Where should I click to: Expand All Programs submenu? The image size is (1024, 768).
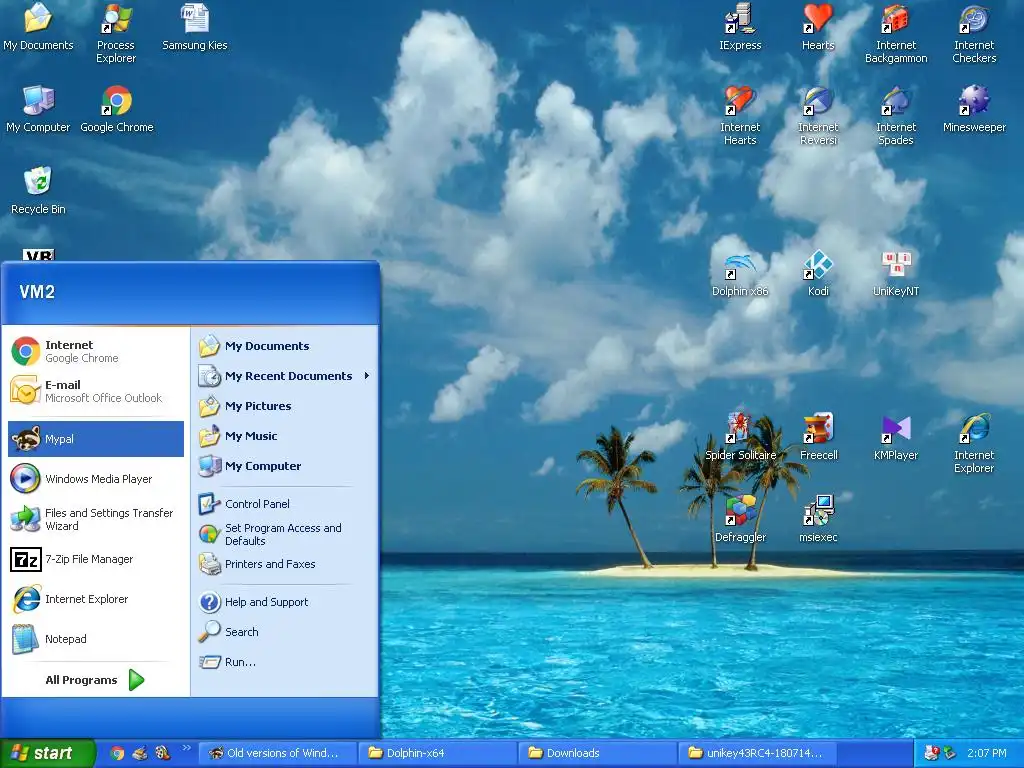95,680
